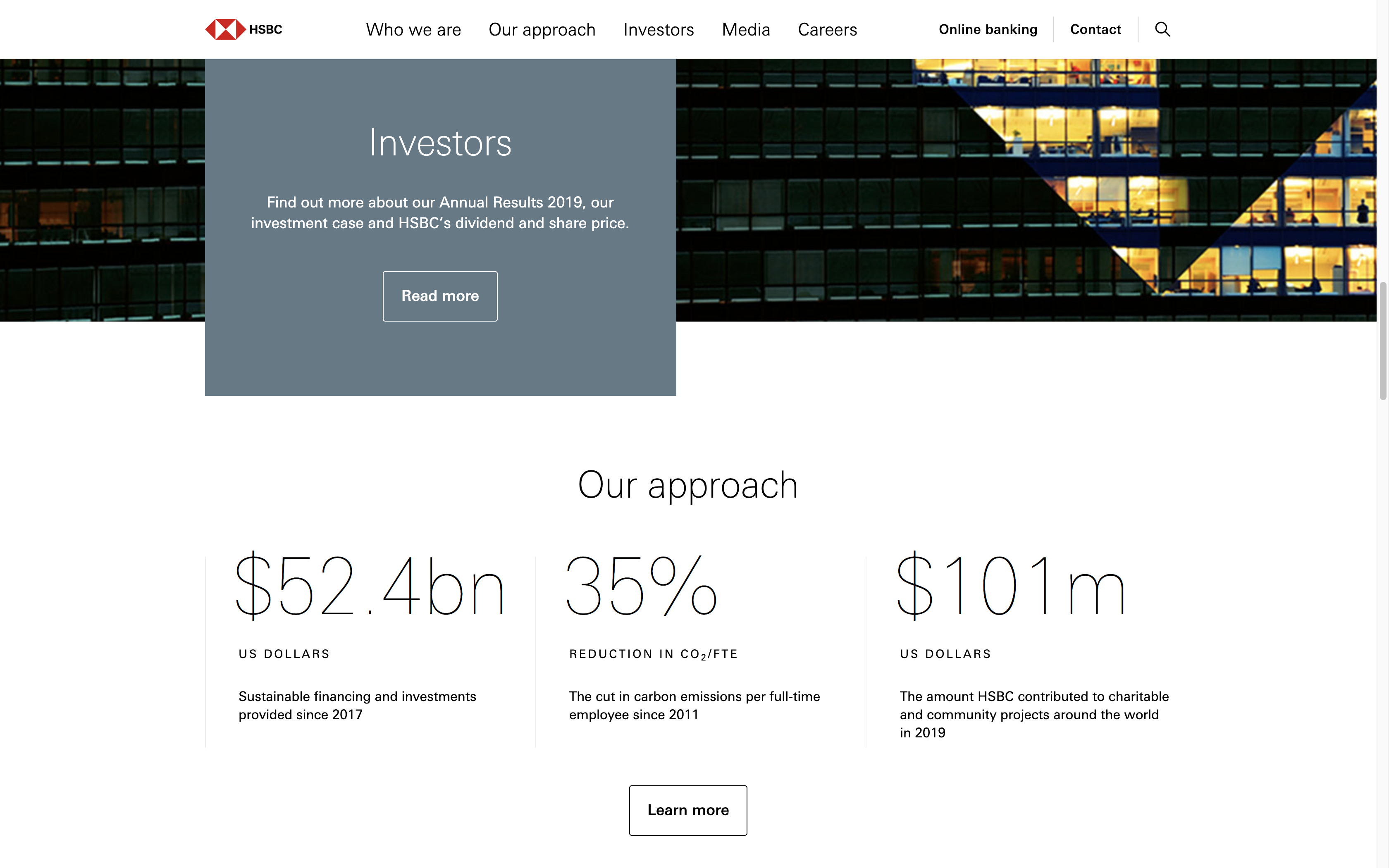Open the Contact link
1389x868 pixels.
tap(1095, 30)
